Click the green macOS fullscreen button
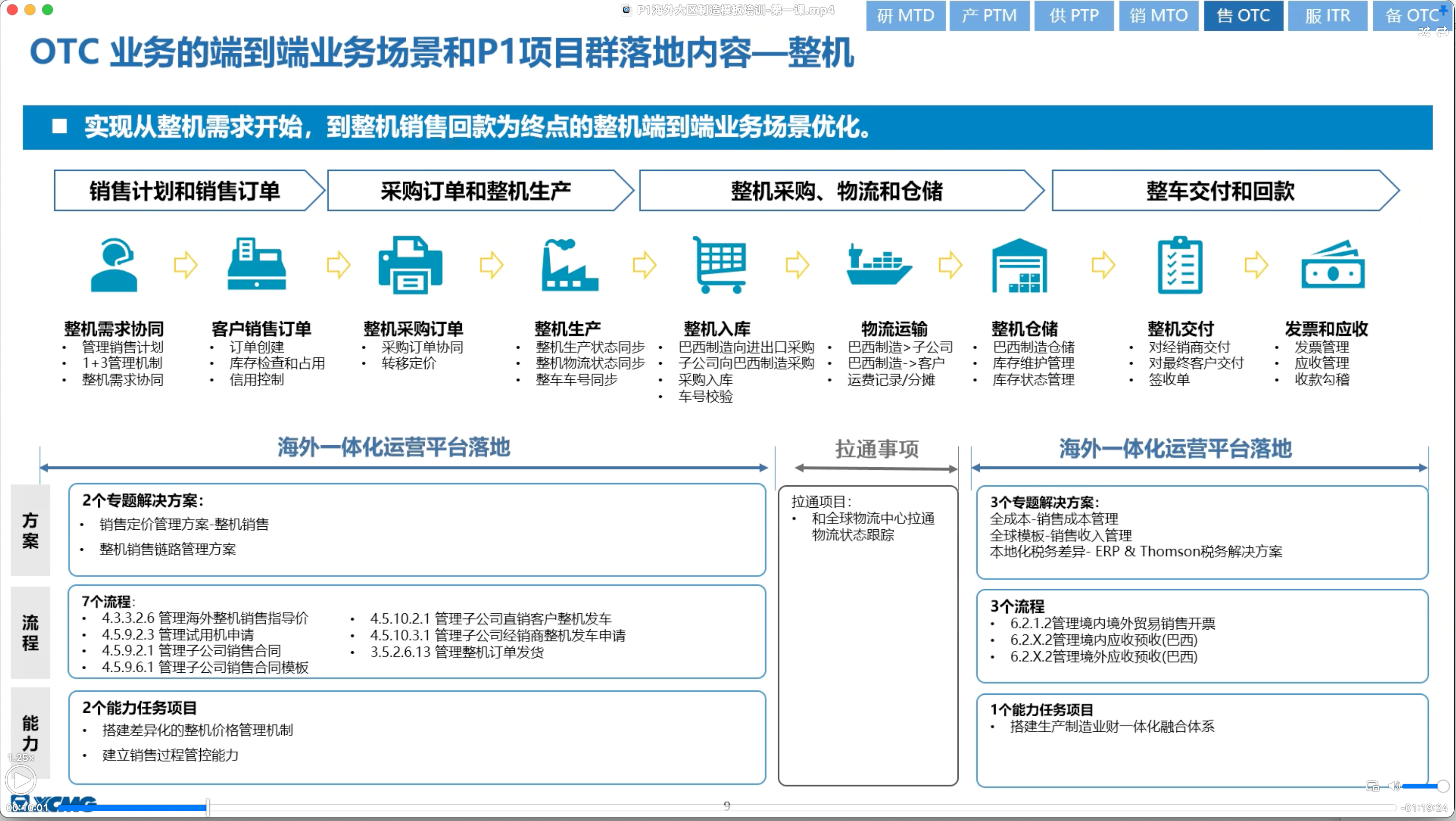Screen dimensions: 1456x821 click(x=48, y=10)
